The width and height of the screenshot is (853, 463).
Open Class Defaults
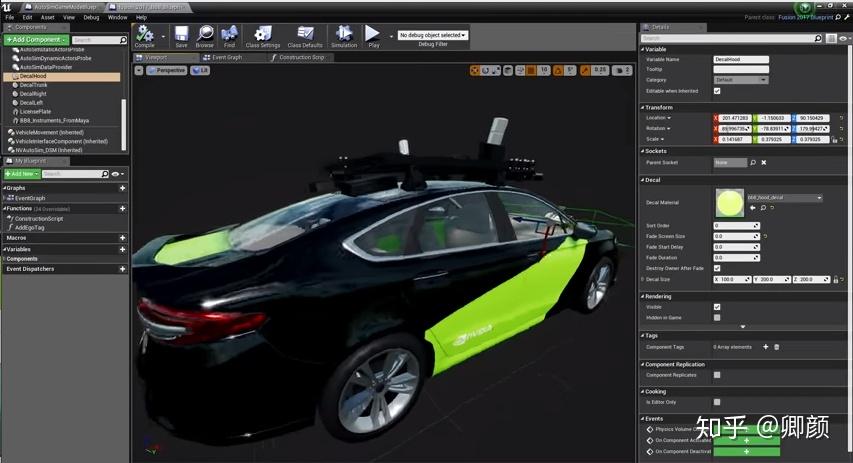(305, 36)
